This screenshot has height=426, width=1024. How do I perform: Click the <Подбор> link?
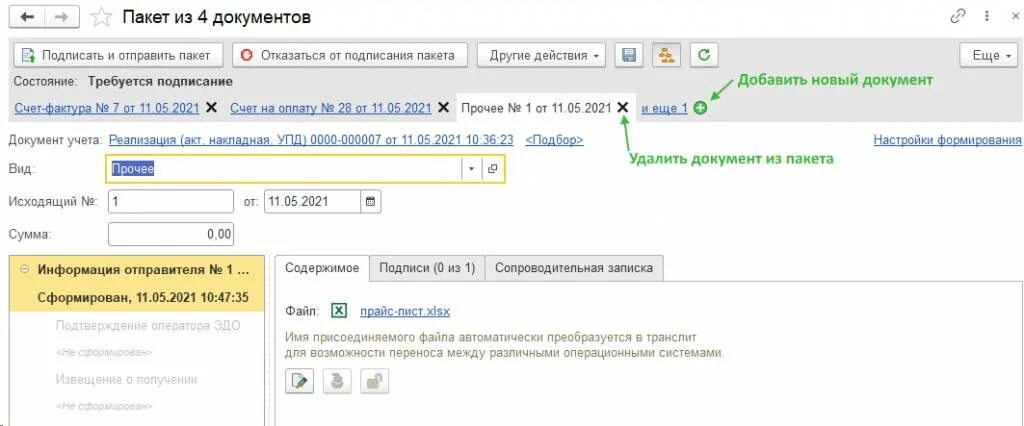pyautogui.click(x=554, y=140)
